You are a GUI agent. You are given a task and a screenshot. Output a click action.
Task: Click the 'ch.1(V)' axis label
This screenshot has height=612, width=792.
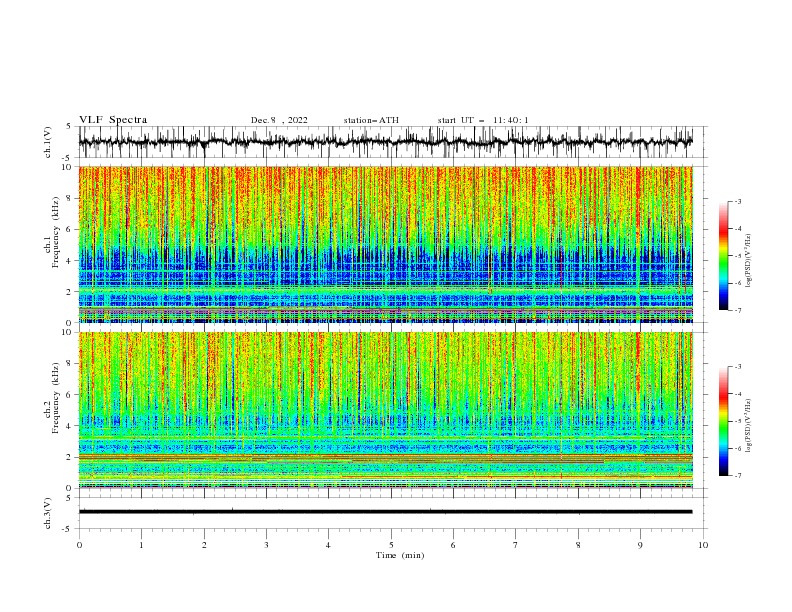48,142
